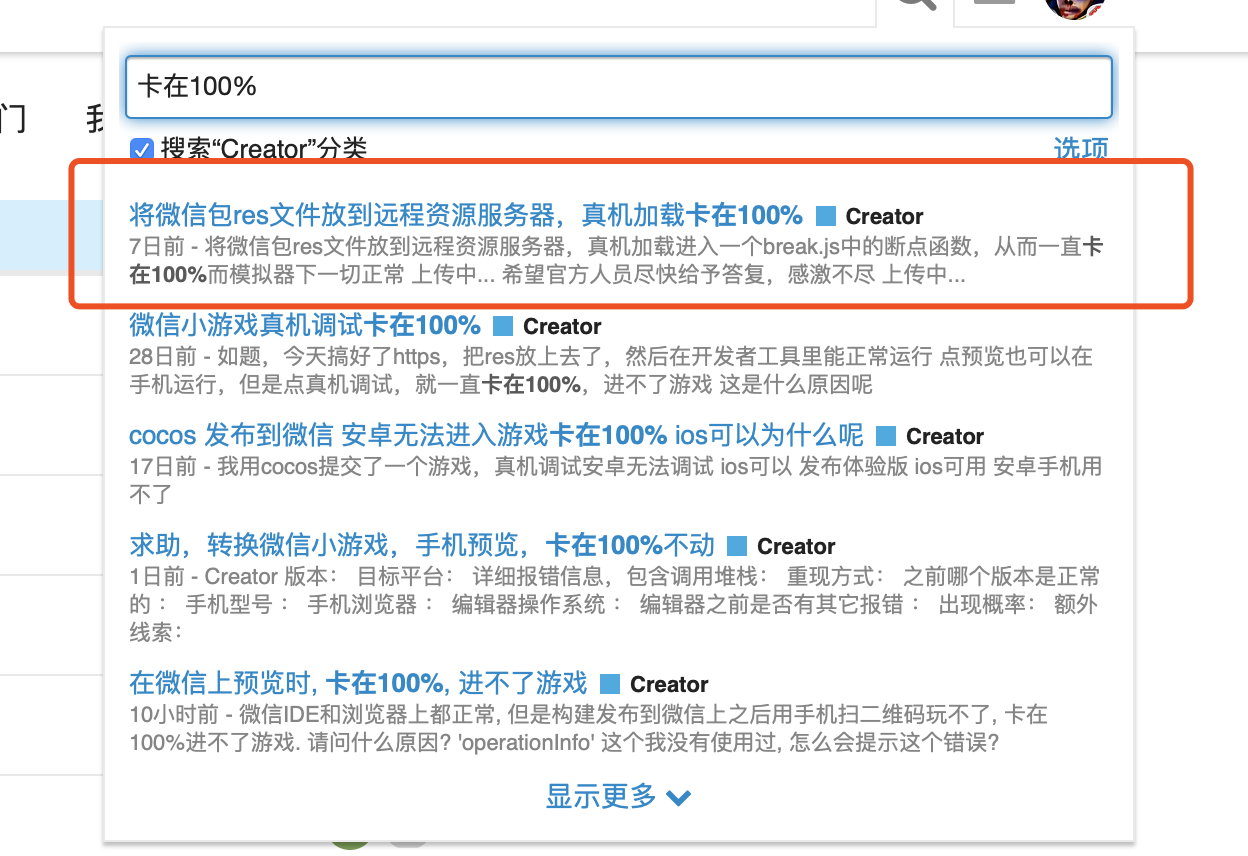This screenshot has width=1248, height=856.
Task: Click snippet text starting 10小时前 - 微信IDE
Action: point(588,729)
